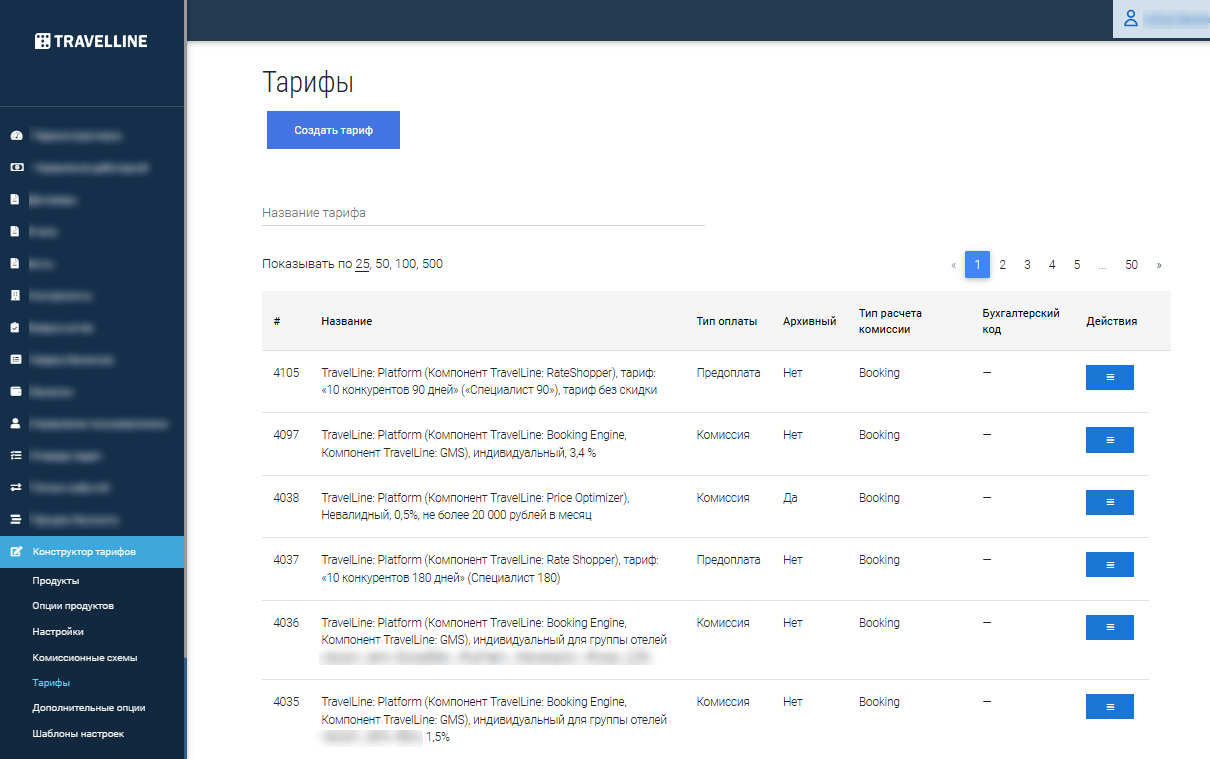Open the speedometer dashboard icon in sidebar
The width and height of the screenshot is (1210, 759).
point(15,135)
